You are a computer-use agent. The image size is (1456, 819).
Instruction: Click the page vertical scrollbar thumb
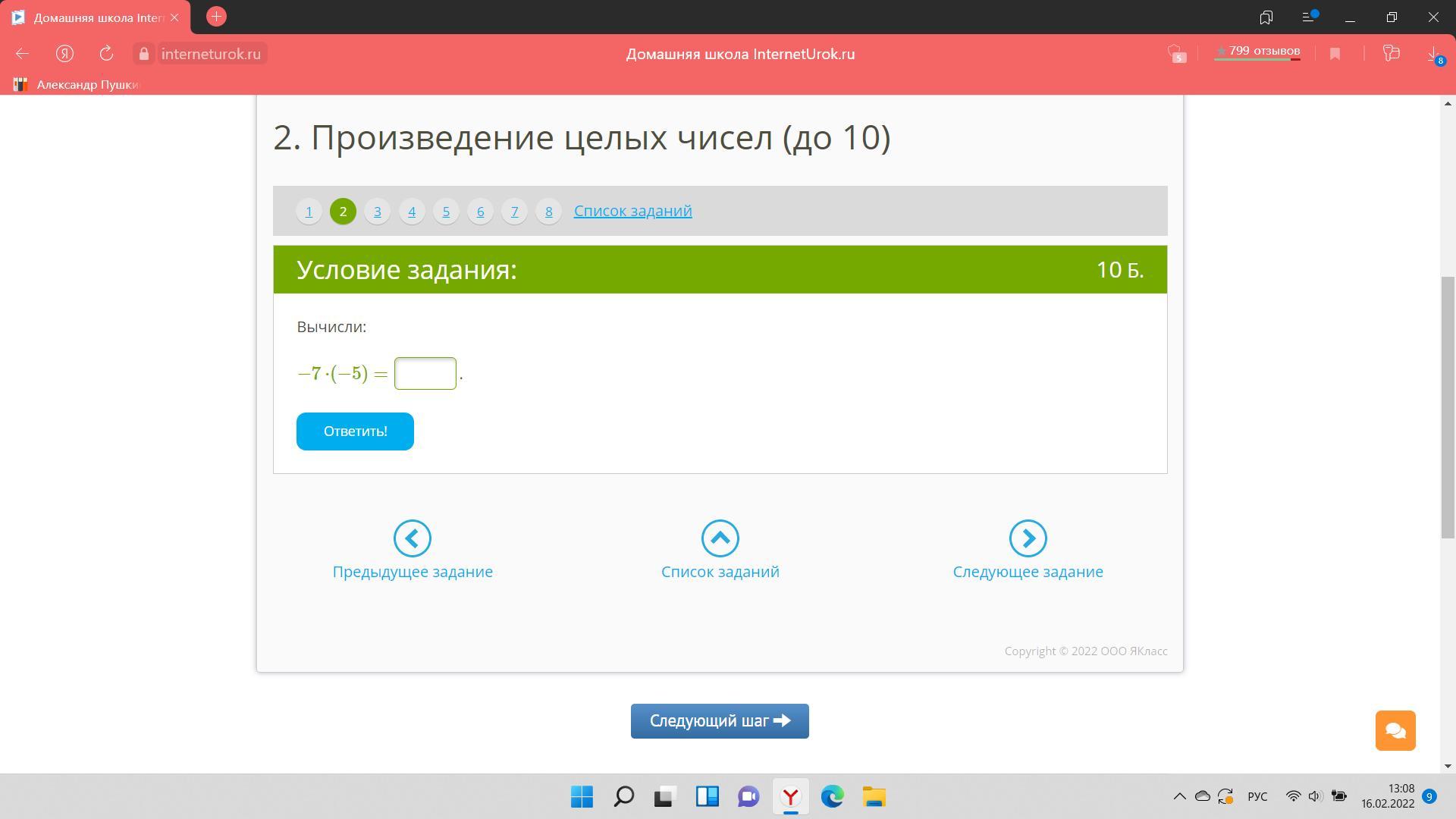tap(1448, 408)
